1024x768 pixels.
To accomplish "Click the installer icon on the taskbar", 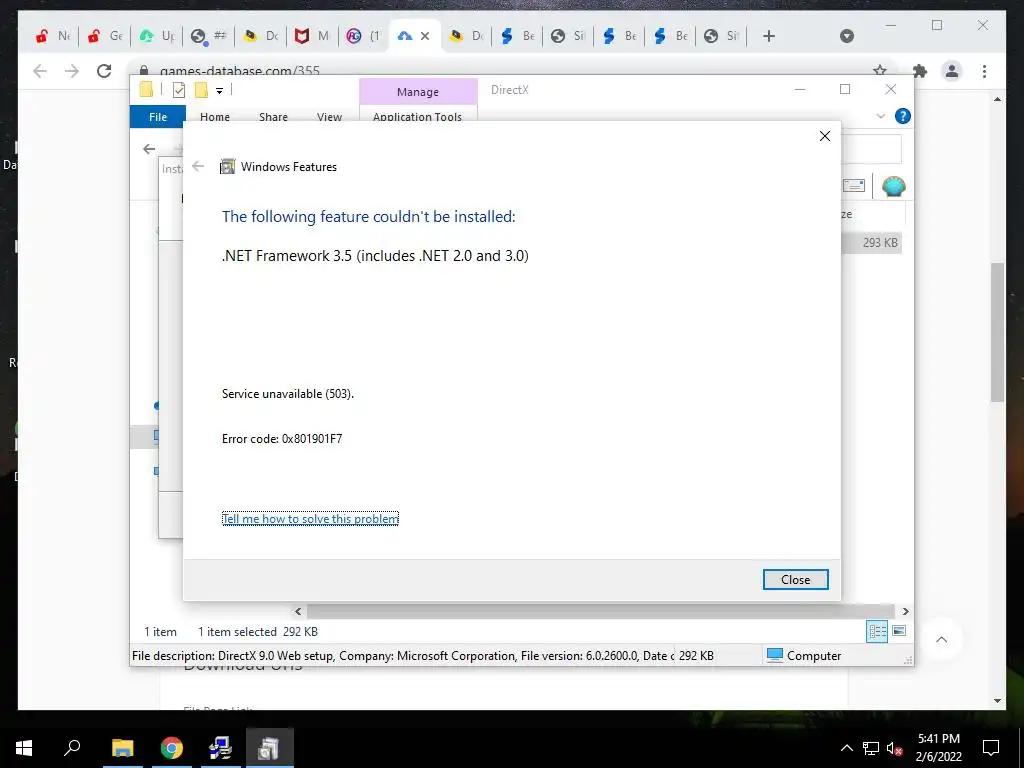I will tap(221, 748).
